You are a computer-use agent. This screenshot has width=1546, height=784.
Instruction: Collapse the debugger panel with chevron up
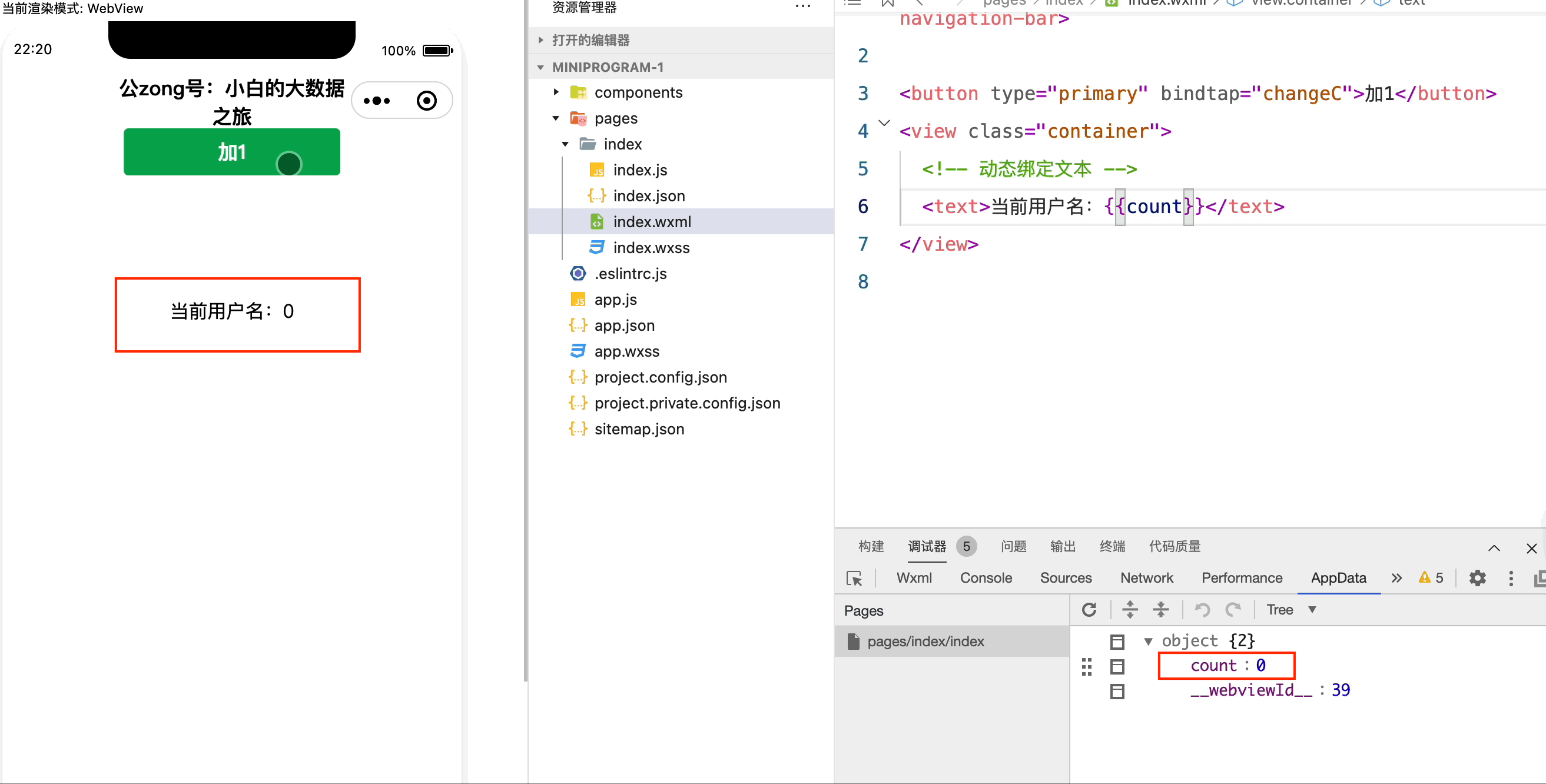[x=1494, y=547]
